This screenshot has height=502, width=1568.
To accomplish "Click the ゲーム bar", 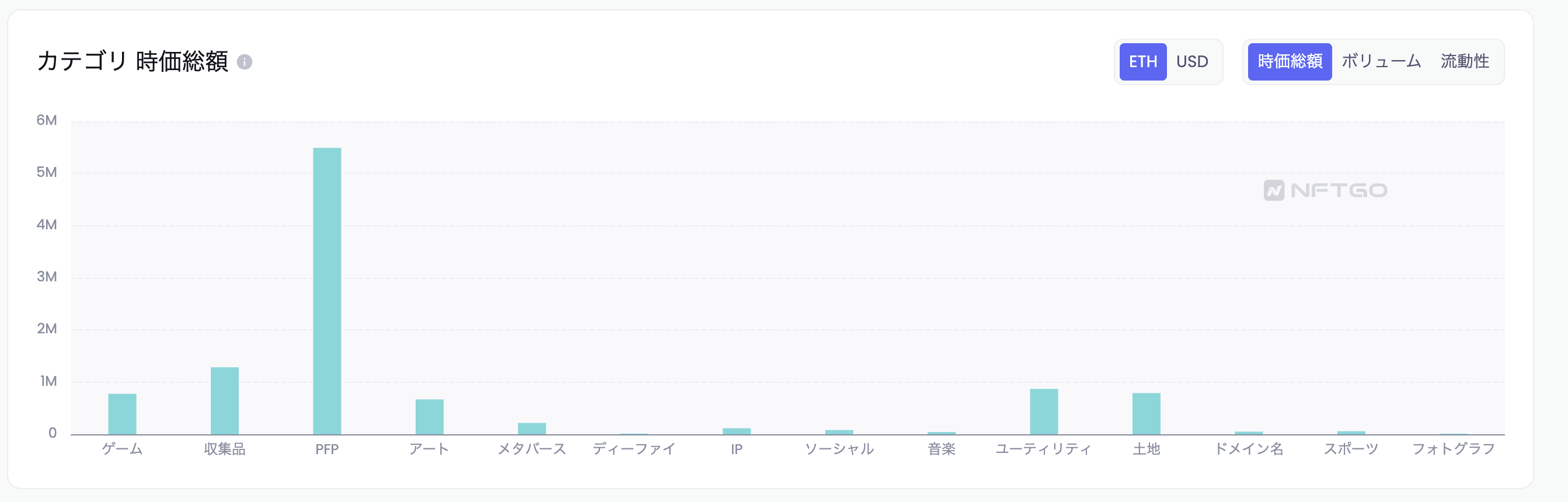I will coord(123,414).
